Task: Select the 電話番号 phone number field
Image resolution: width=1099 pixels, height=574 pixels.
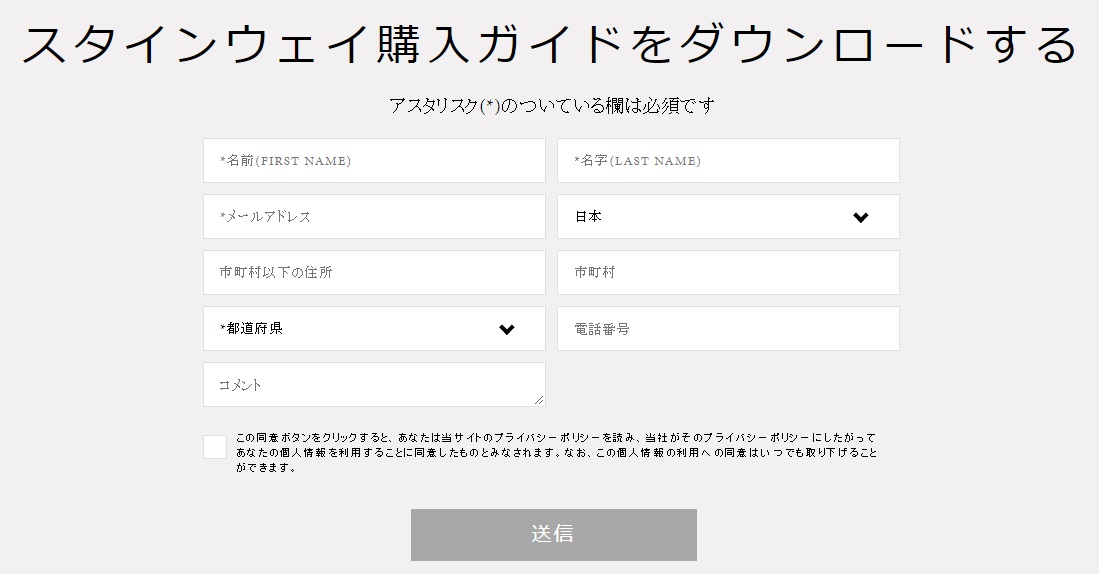Action: (x=728, y=329)
